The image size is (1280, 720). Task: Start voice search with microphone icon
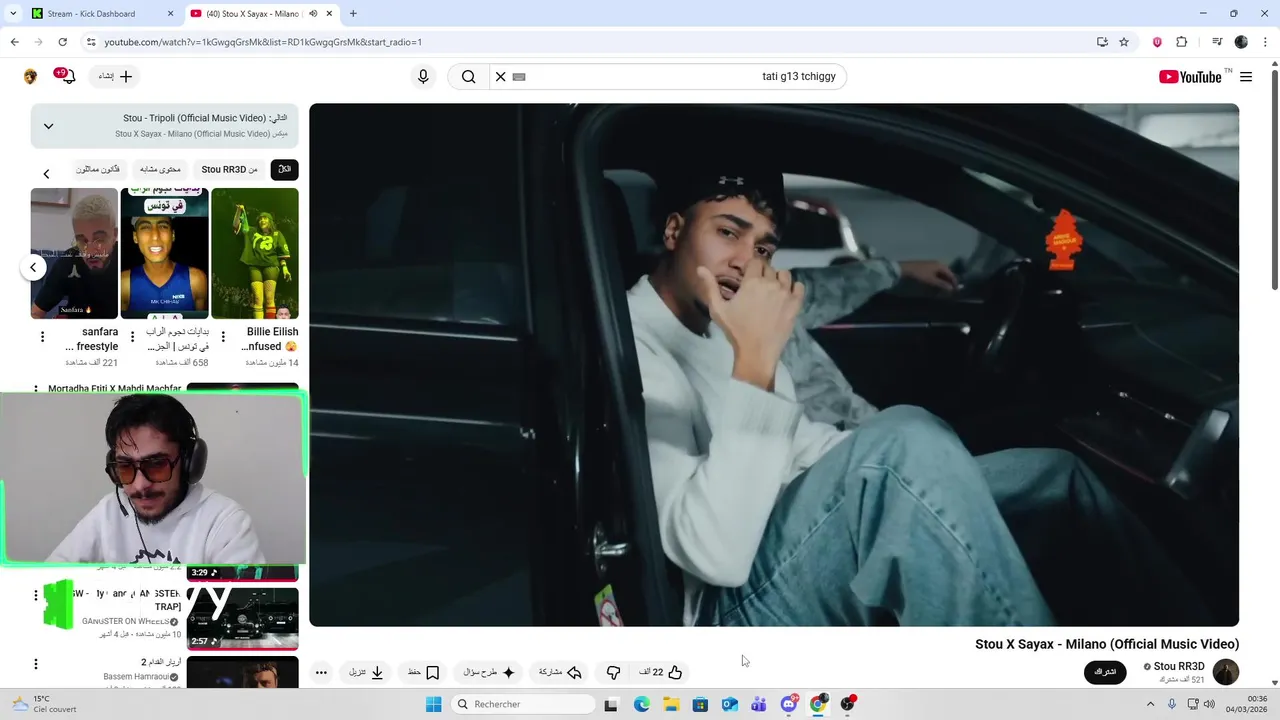[423, 77]
